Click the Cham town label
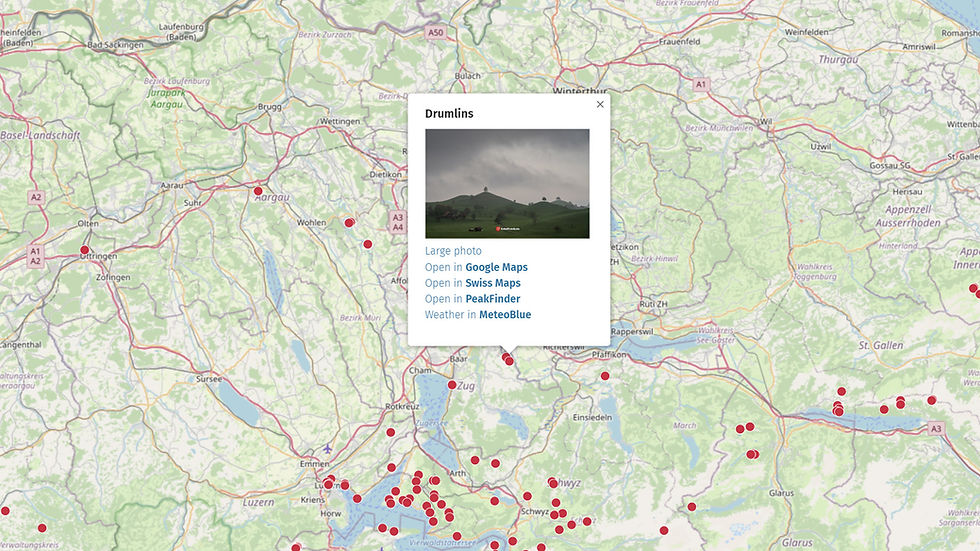Viewport: 980px width, 551px height. [x=420, y=370]
